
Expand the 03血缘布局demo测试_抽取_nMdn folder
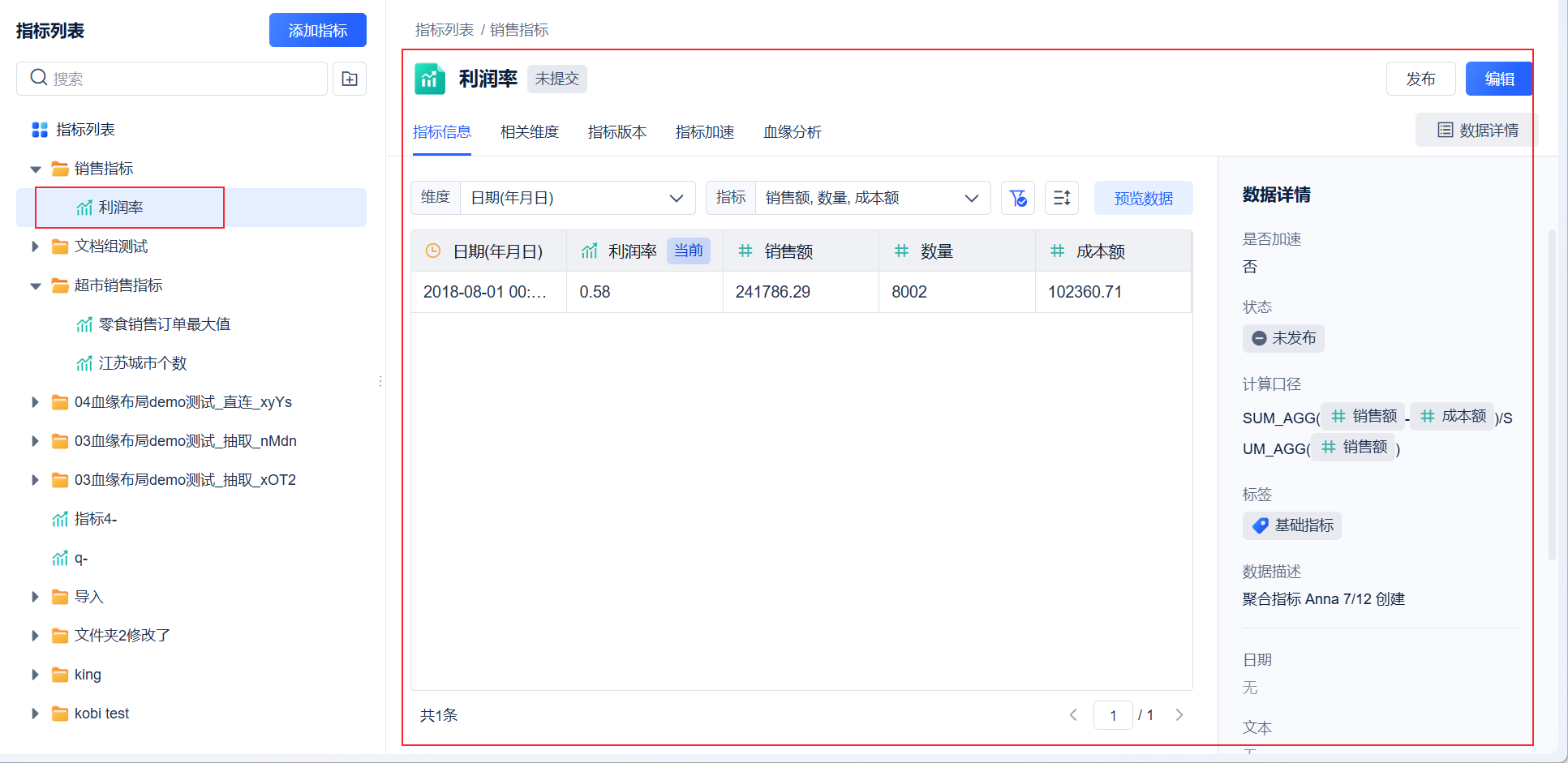coord(36,441)
